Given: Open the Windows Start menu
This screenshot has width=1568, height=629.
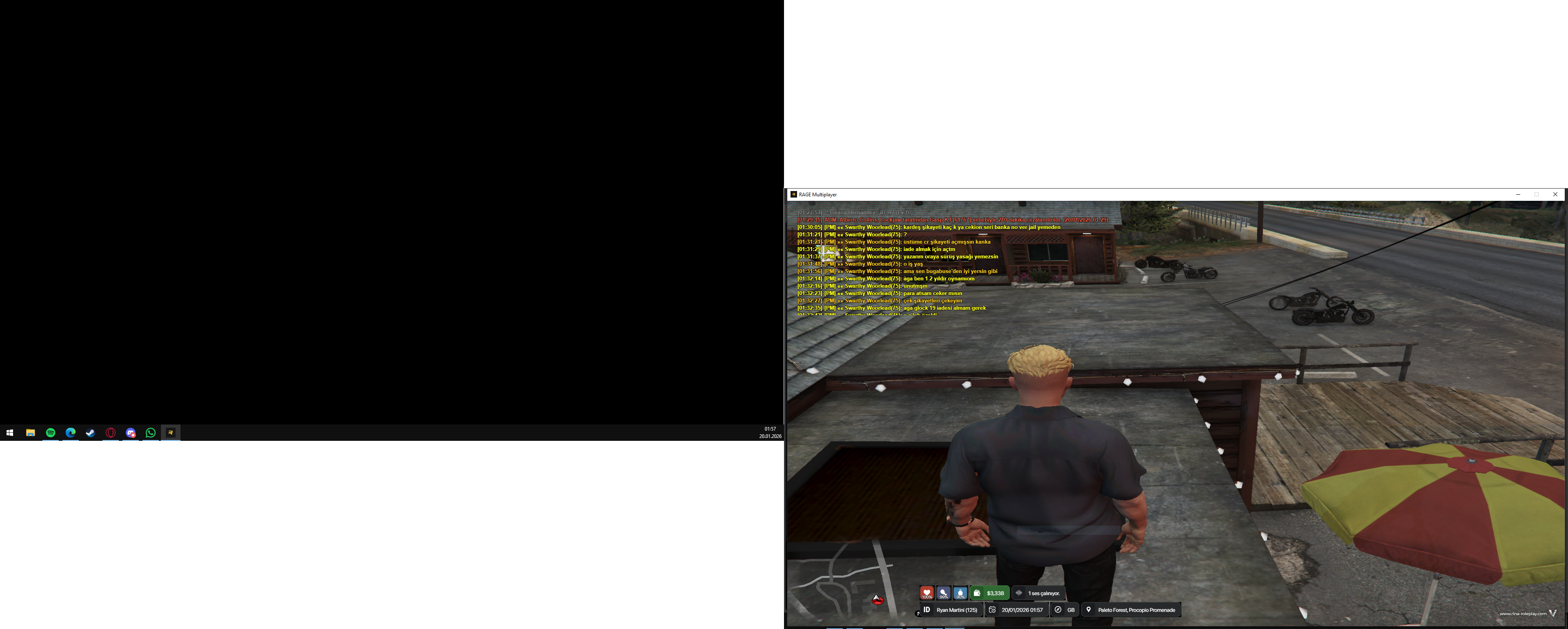Looking at the screenshot, I should (10, 433).
